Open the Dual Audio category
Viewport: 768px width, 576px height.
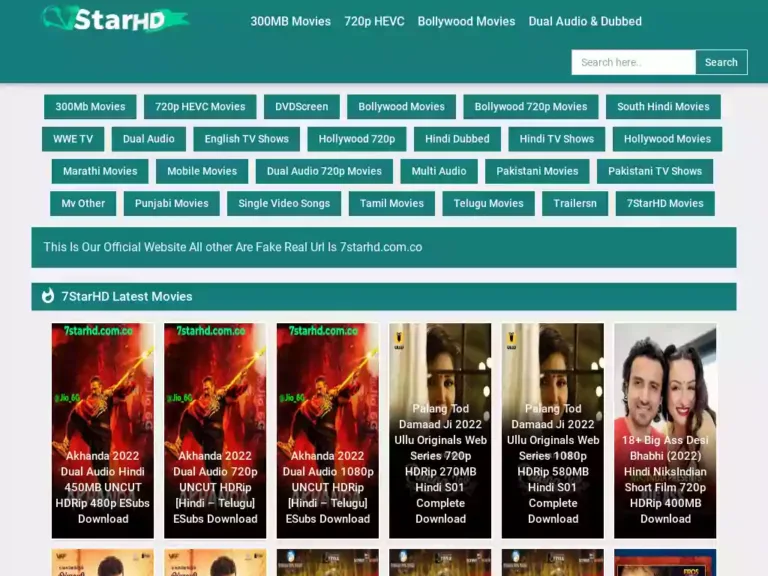pyautogui.click(x=148, y=139)
